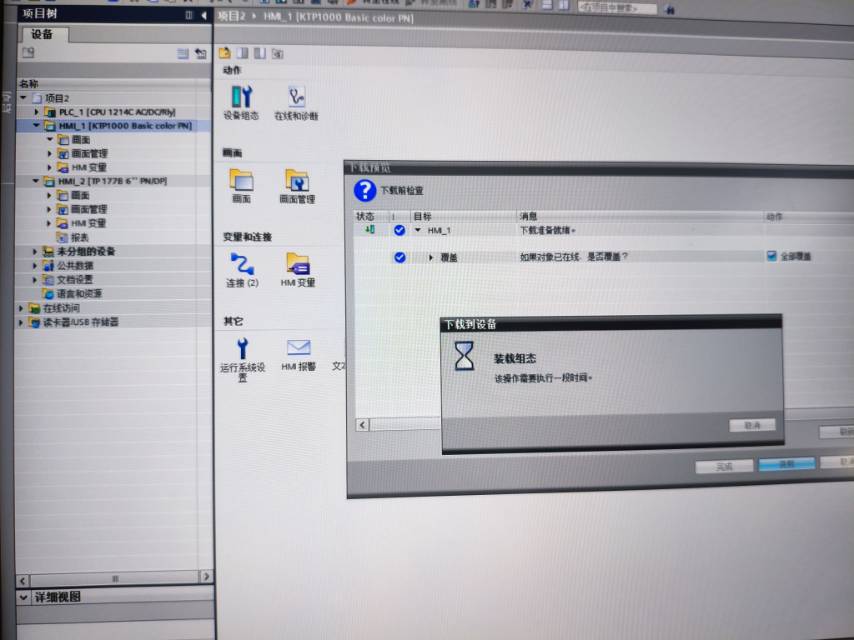Select 报表 under HMI_2 in tree
This screenshot has width=854, height=640.
[x=80, y=237]
